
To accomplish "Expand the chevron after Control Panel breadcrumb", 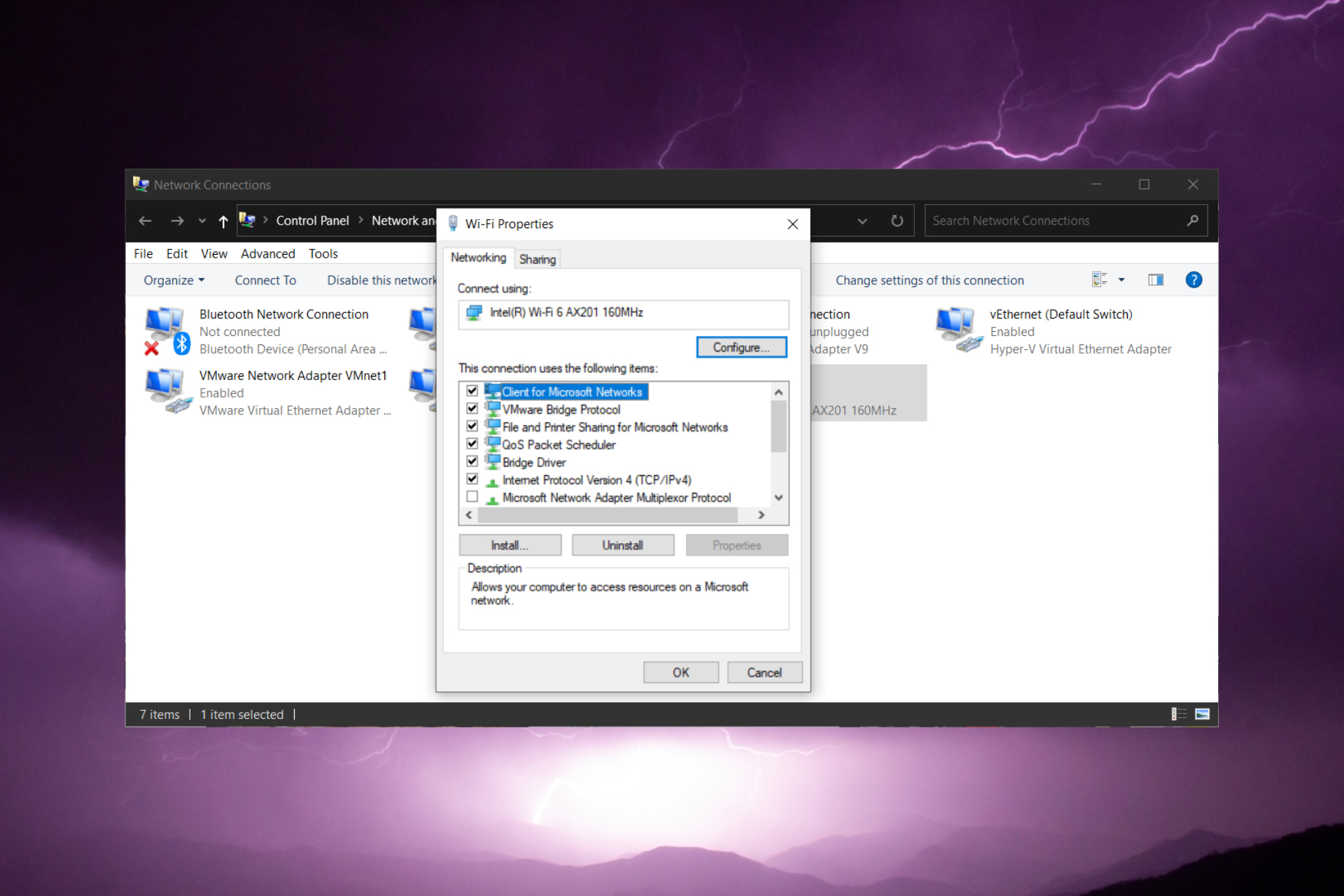I will [360, 220].
